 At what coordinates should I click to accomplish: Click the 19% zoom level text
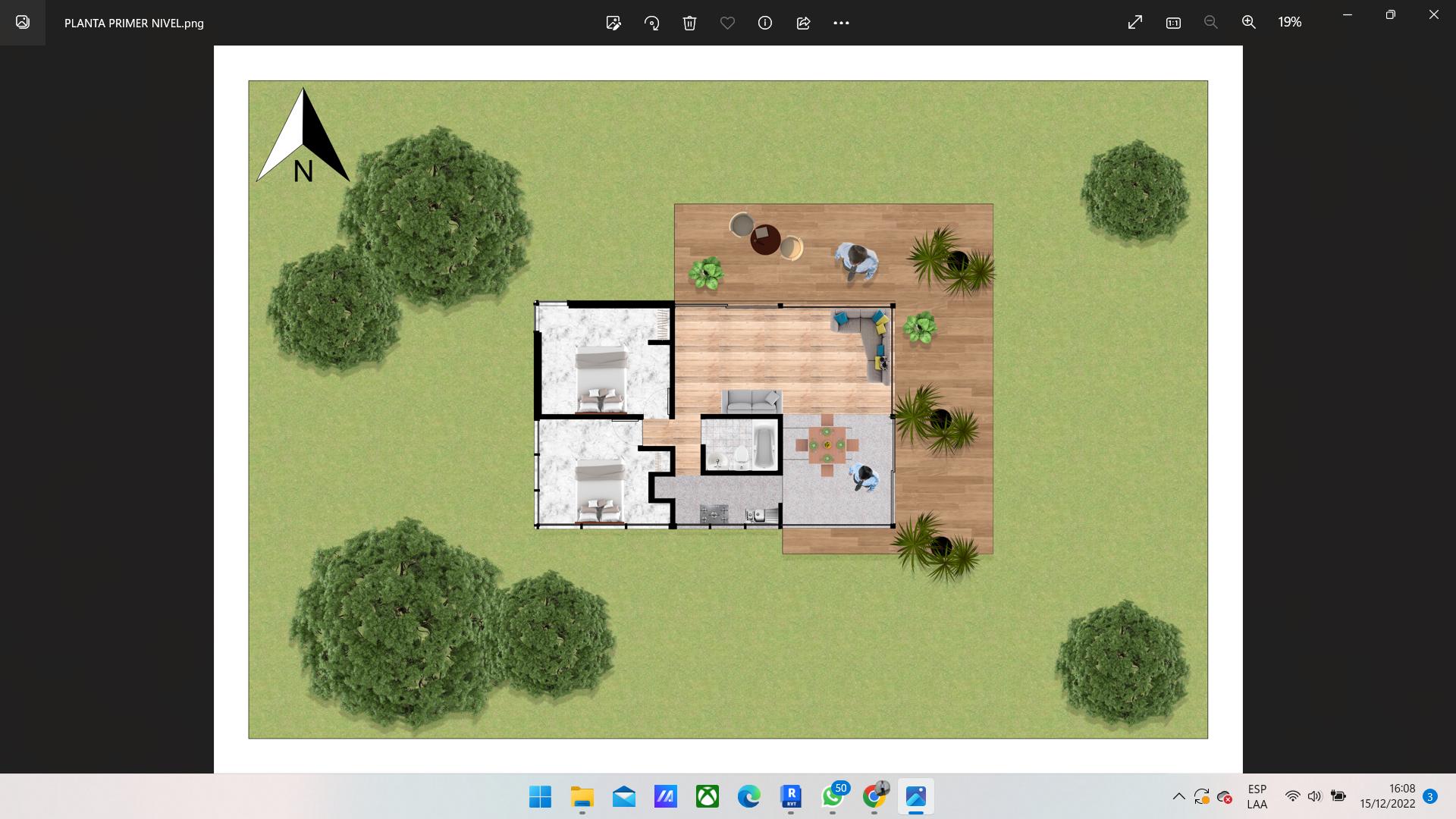click(x=1289, y=23)
